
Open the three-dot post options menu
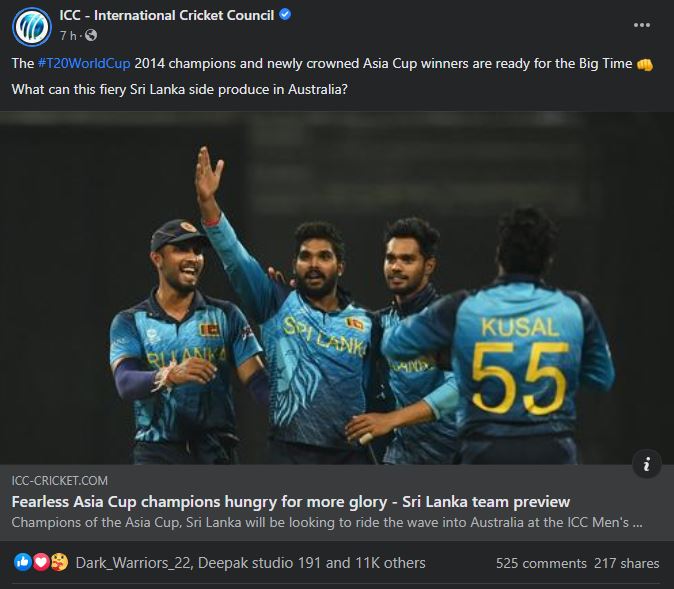[641, 25]
